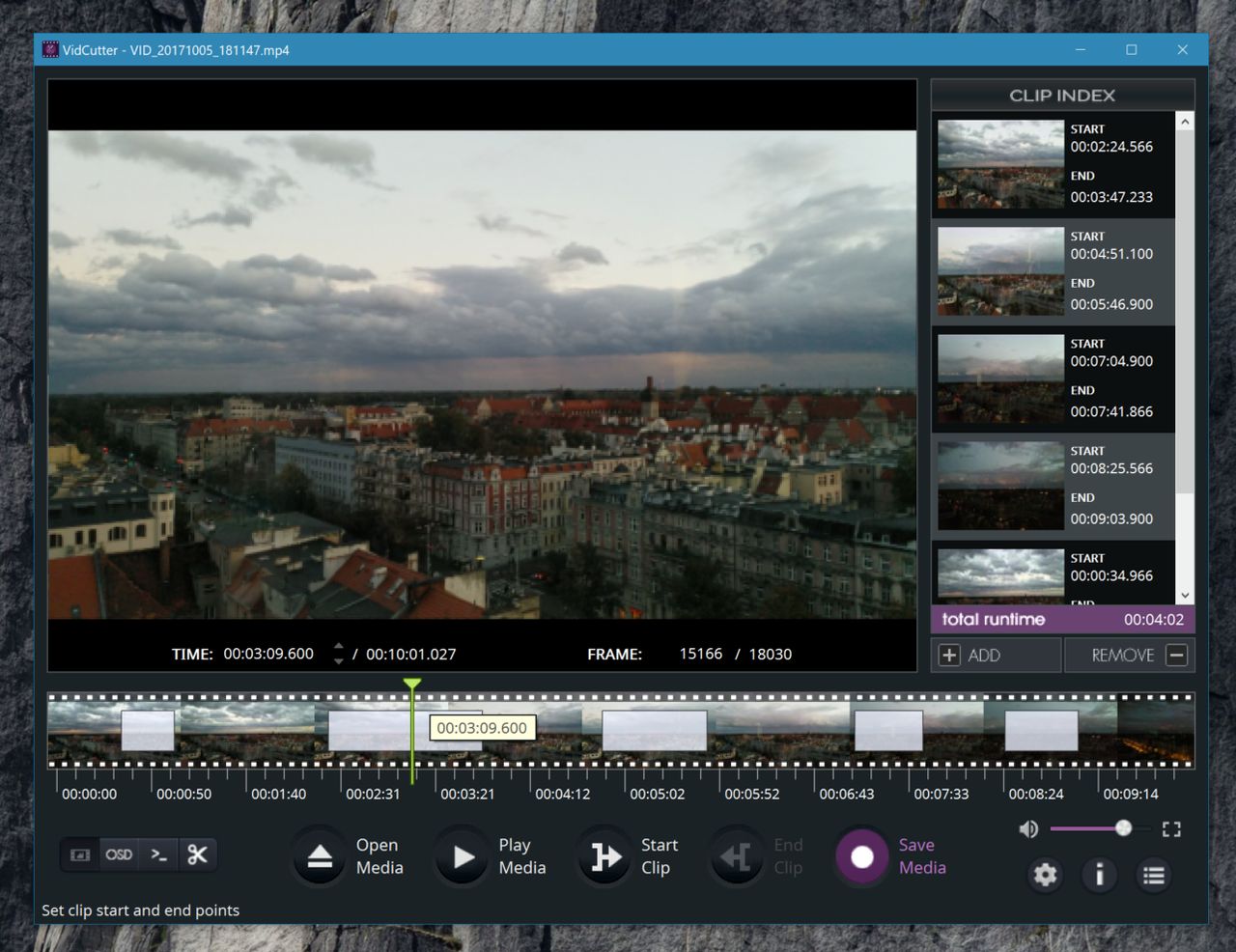Click the Open Media eject icon
This screenshot has height=952, width=1236.
[x=320, y=856]
